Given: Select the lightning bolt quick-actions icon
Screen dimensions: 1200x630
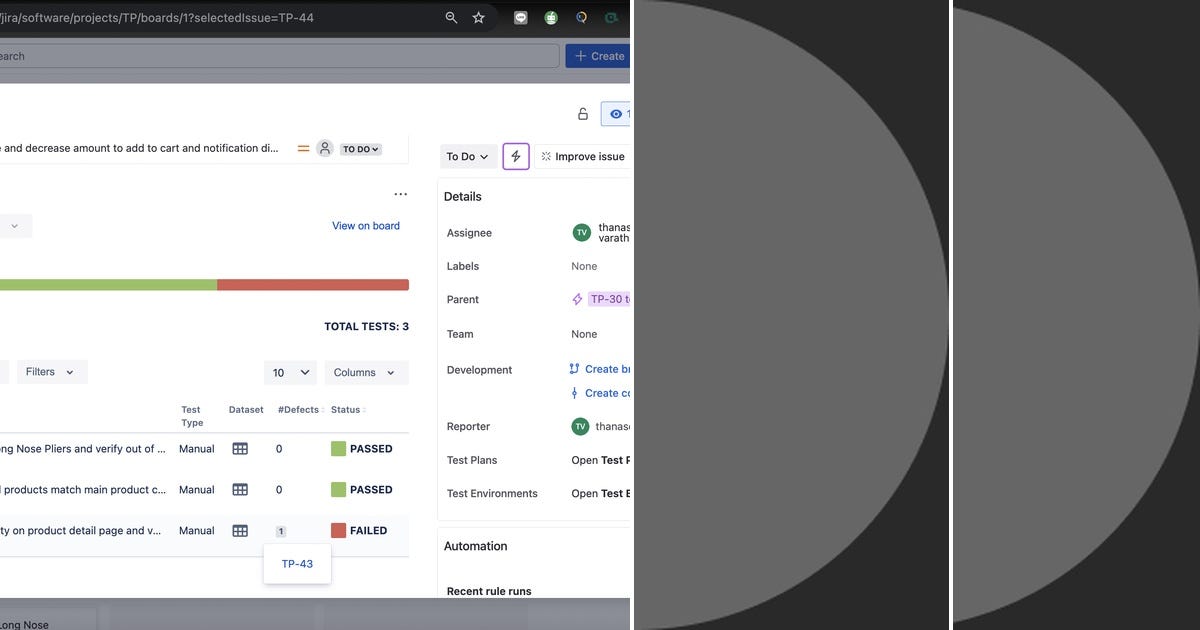Looking at the screenshot, I should click(x=515, y=156).
